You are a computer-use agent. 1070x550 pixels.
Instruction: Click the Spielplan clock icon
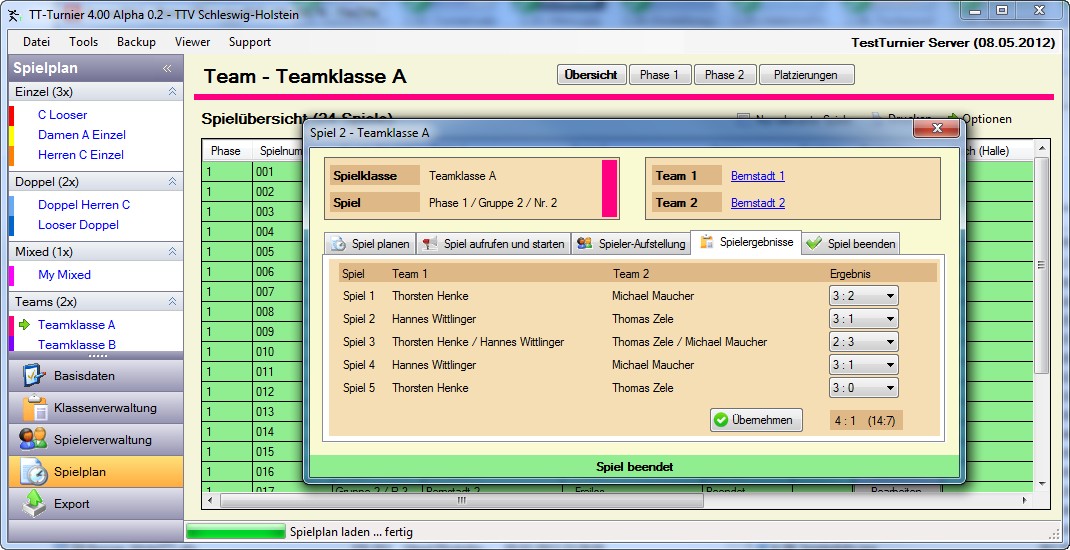[x=34, y=472]
